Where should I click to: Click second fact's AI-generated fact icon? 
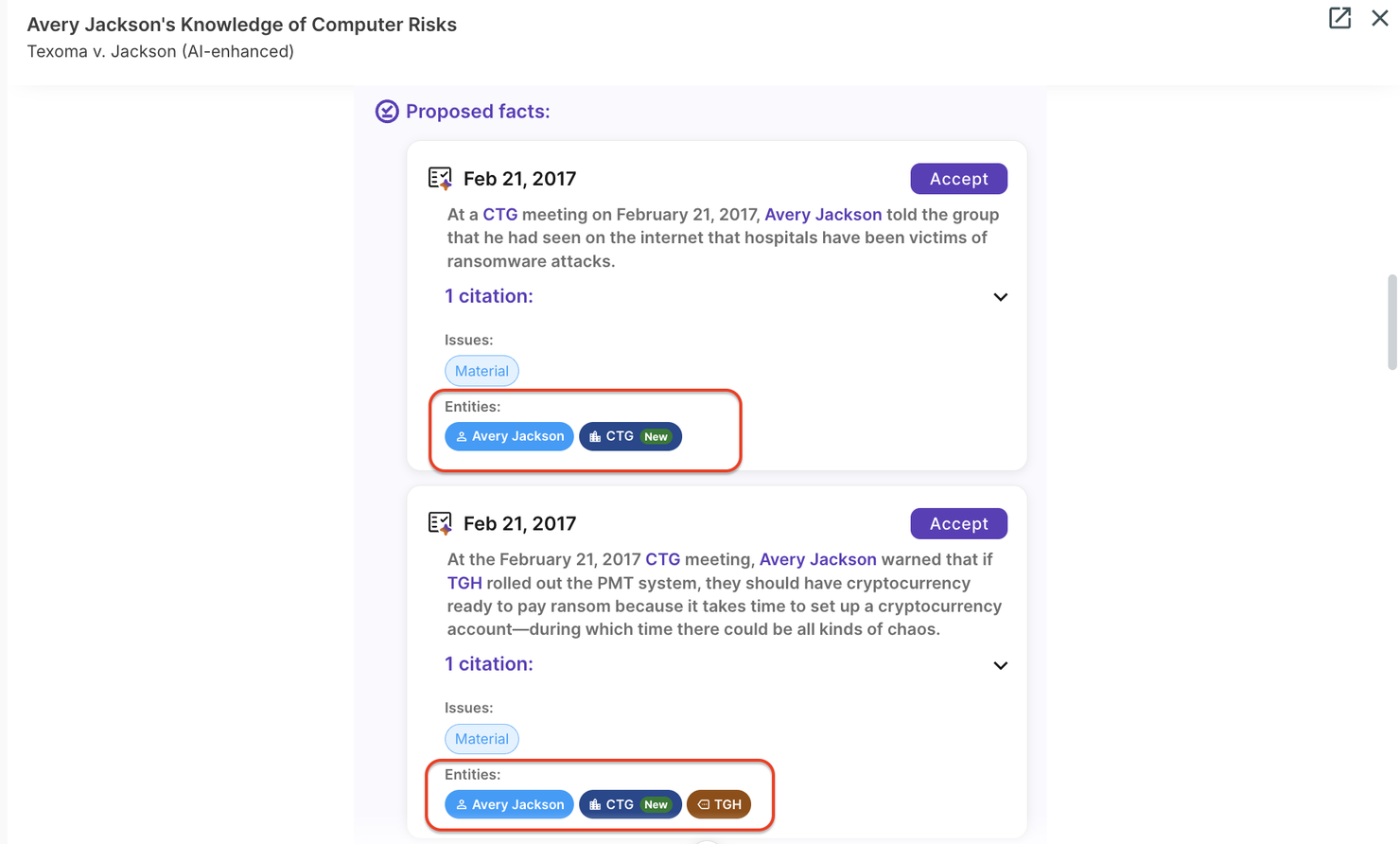pyautogui.click(x=440, y=523)
